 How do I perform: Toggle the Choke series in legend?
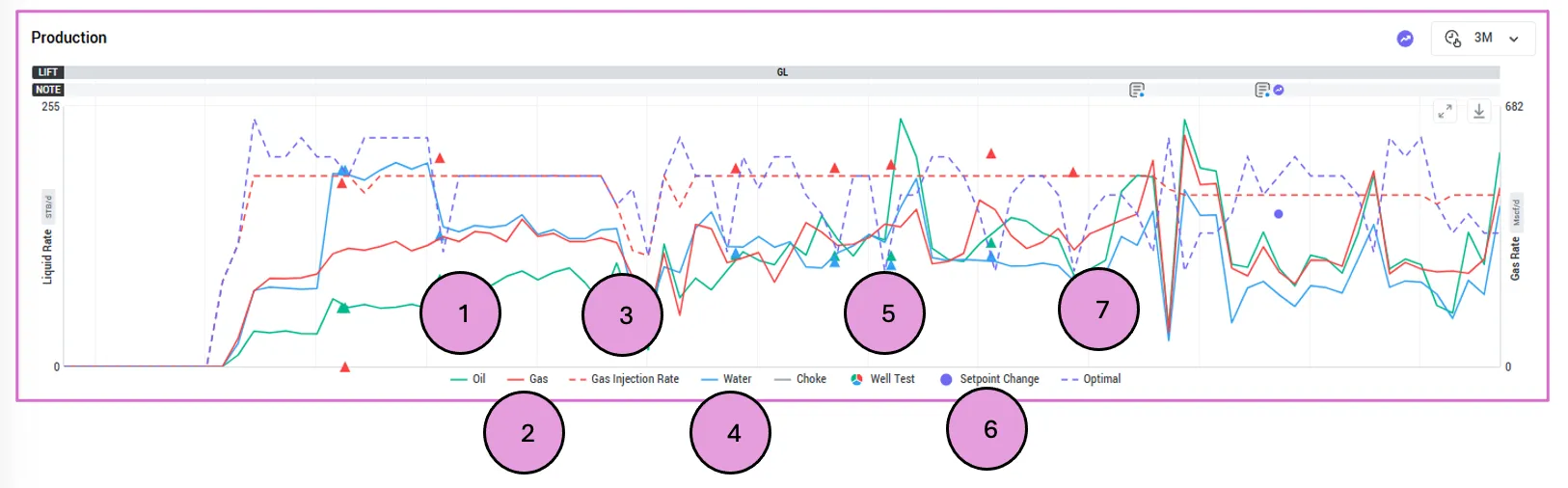(x=800, y=379)
